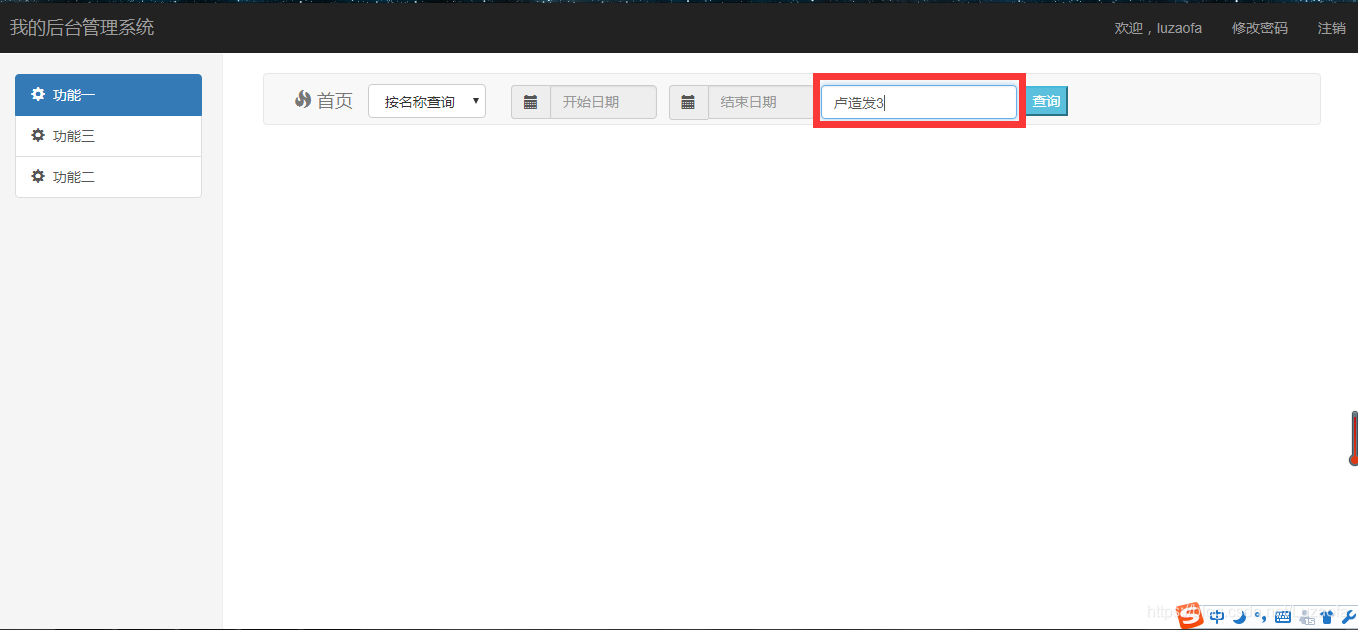Click the Sogou input method logo
The width and height of the screenshot is (1358, 630).
coord(1190,615)
